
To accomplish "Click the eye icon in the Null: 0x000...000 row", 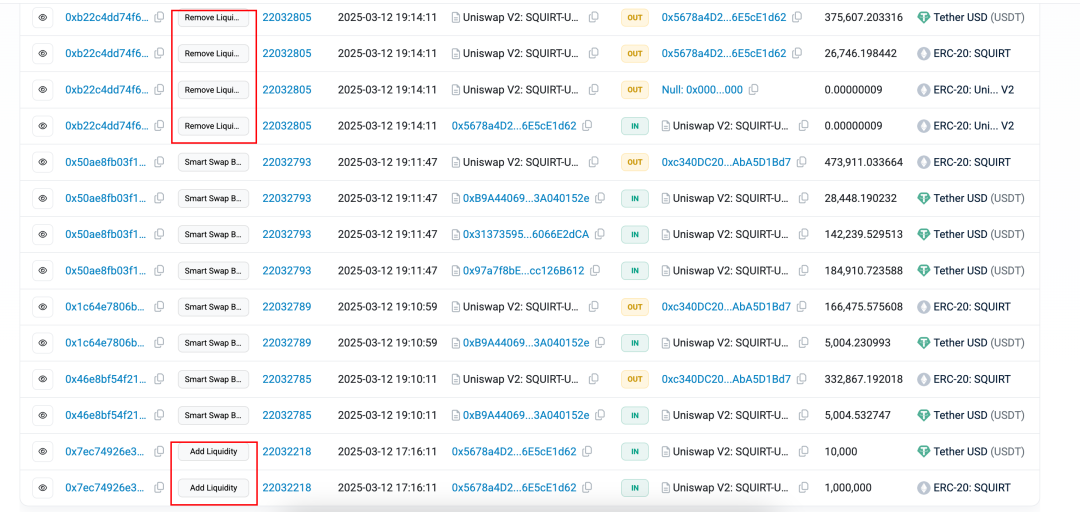I will 43,90.
